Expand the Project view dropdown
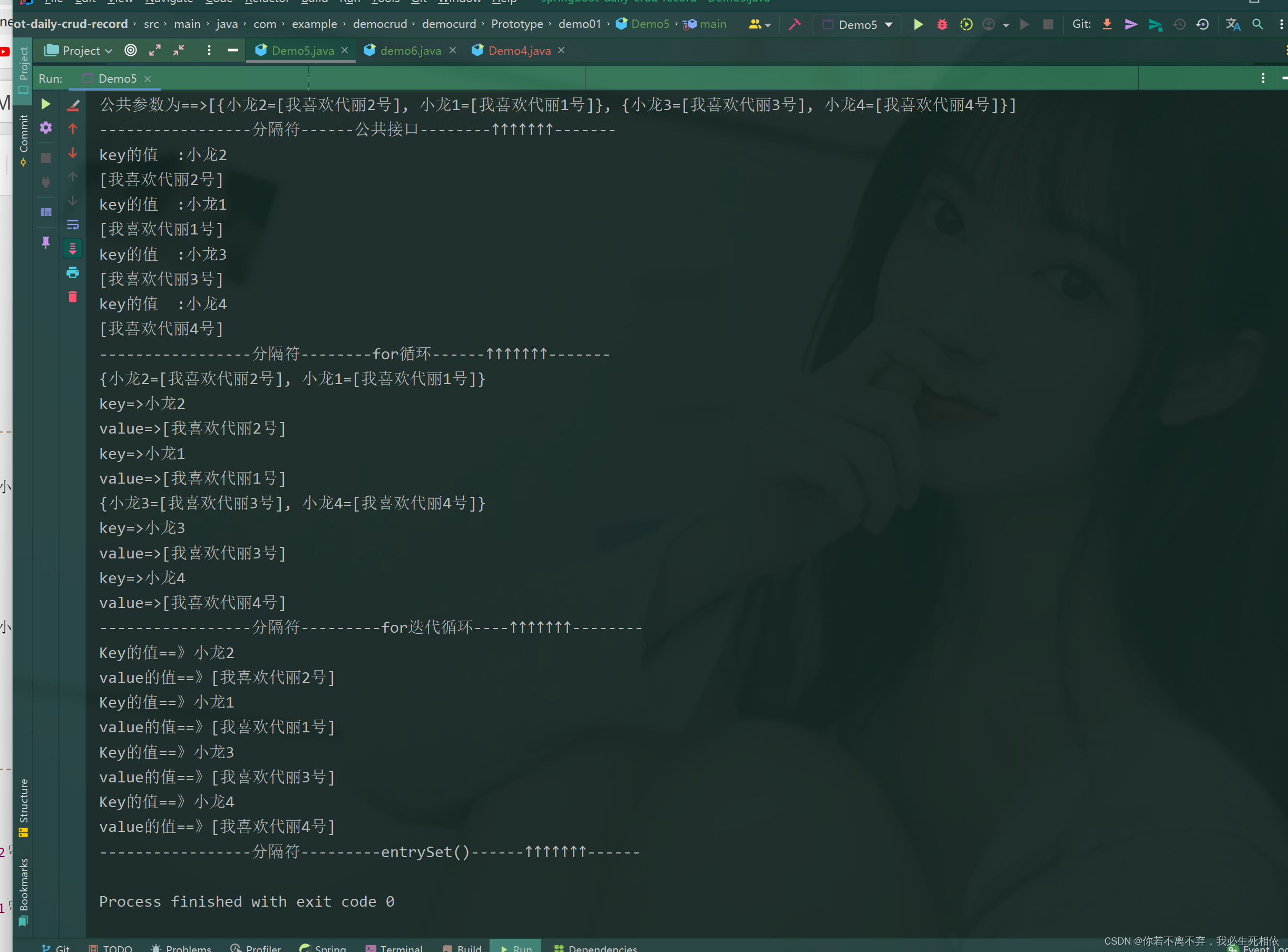 (79, 51)
